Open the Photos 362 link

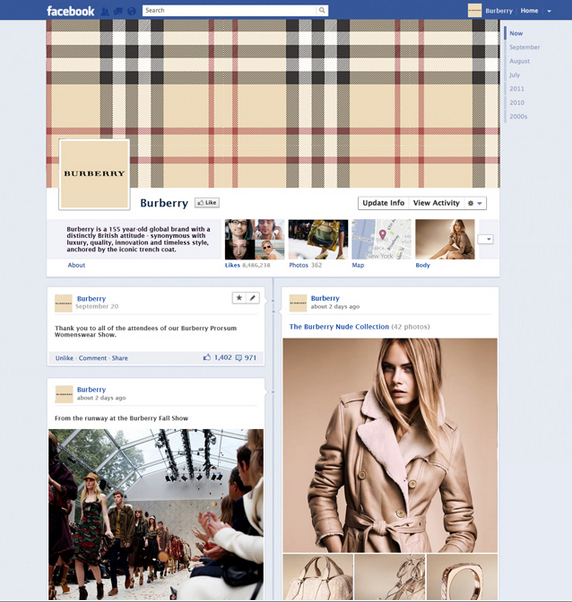[x=305, y=265]
